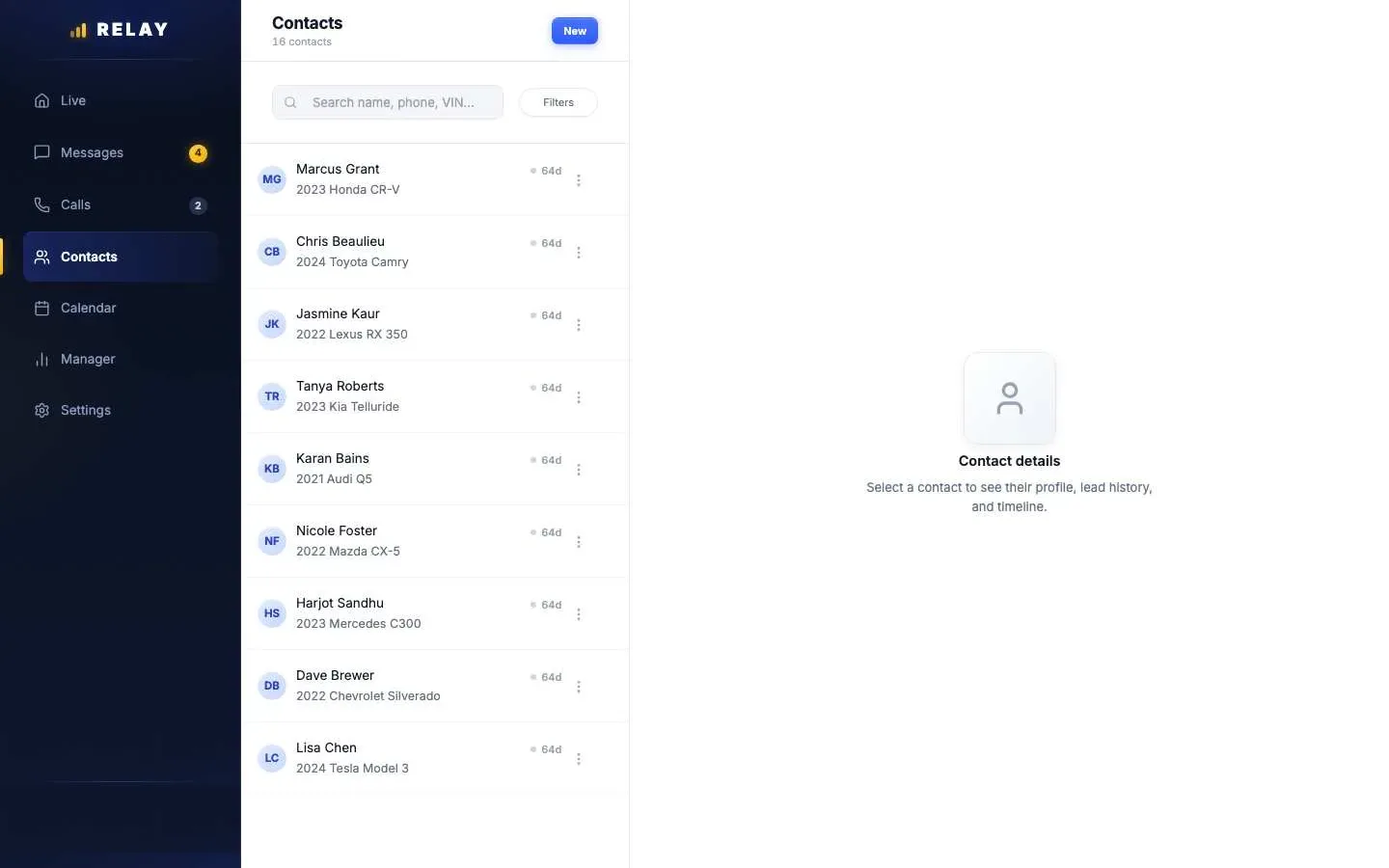This screenshot has width=1389, height=868.
Task: Select Nicole Foster's name in the list
Action: pos(337,530)
